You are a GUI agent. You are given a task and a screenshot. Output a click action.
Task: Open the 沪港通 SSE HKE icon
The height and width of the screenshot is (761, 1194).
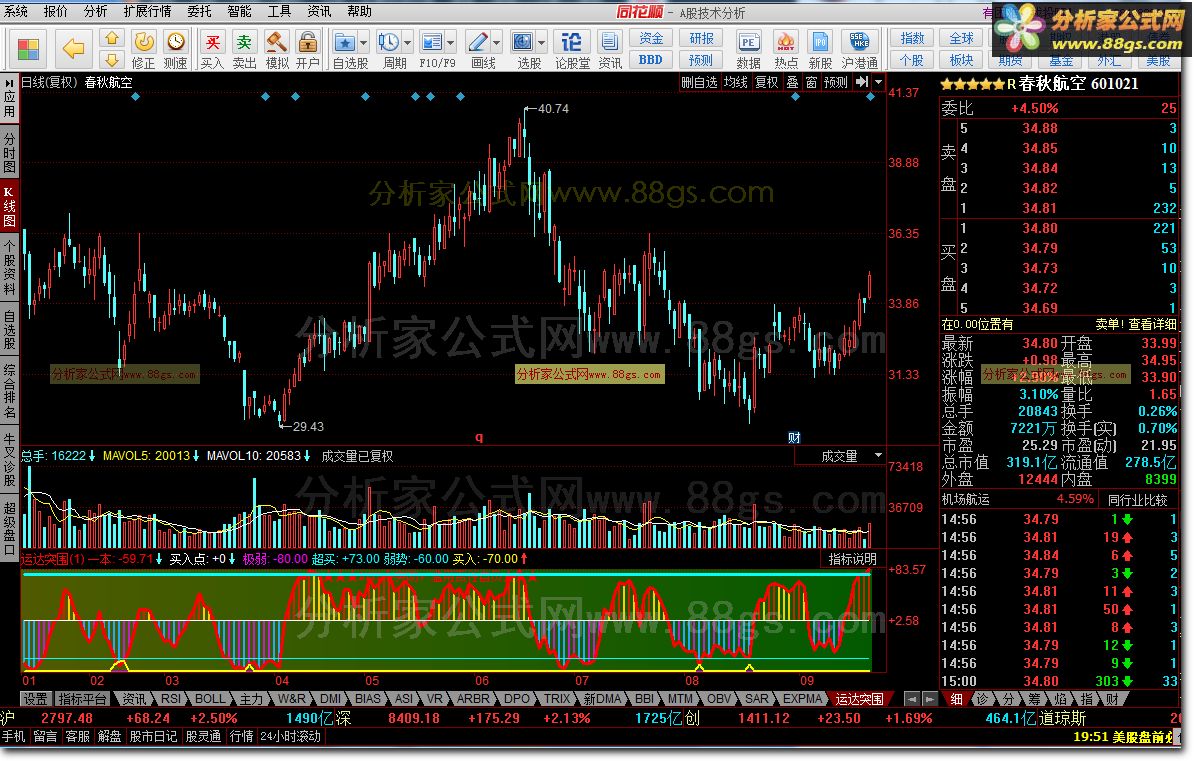[859, 42]
